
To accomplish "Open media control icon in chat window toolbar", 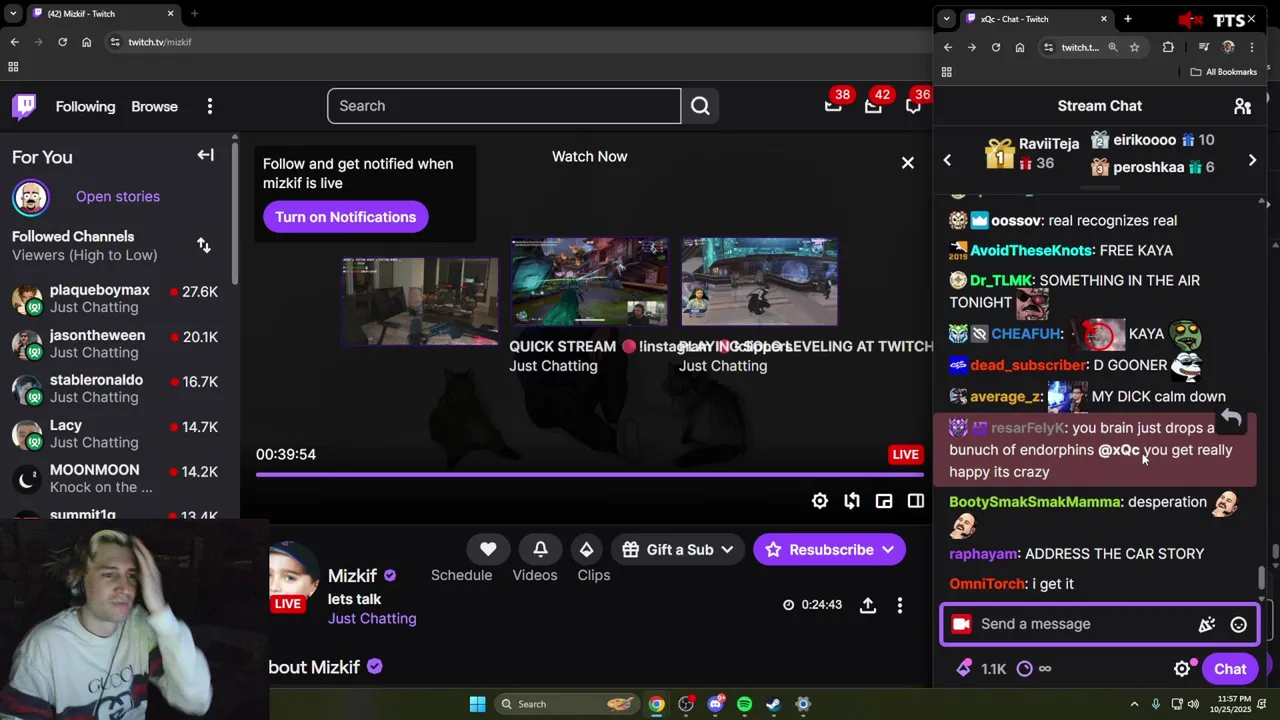I will [x=1204, y=47].
